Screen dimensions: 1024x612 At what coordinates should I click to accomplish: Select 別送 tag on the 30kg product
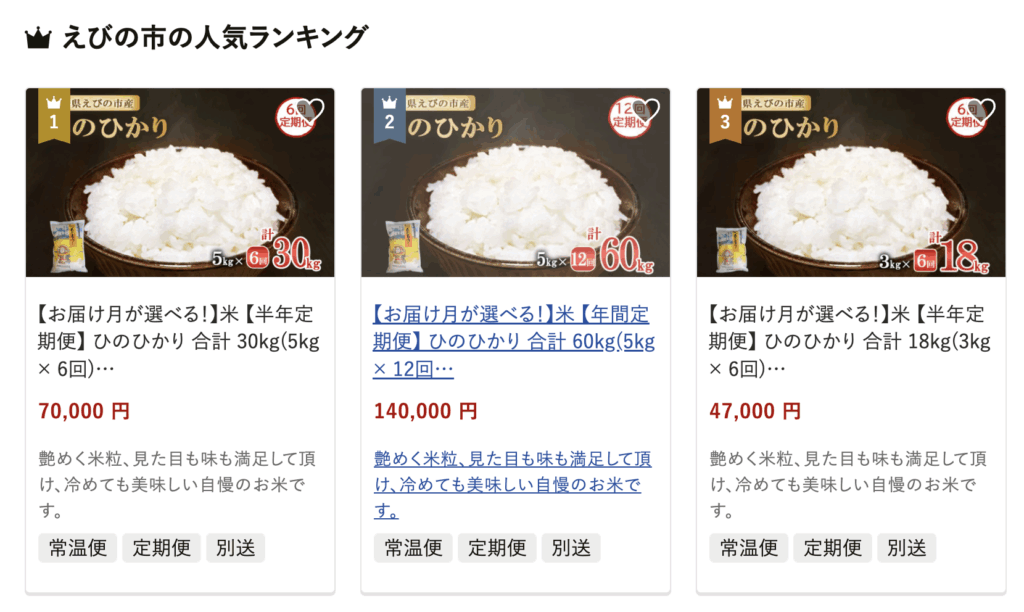[x=236, y=547]
